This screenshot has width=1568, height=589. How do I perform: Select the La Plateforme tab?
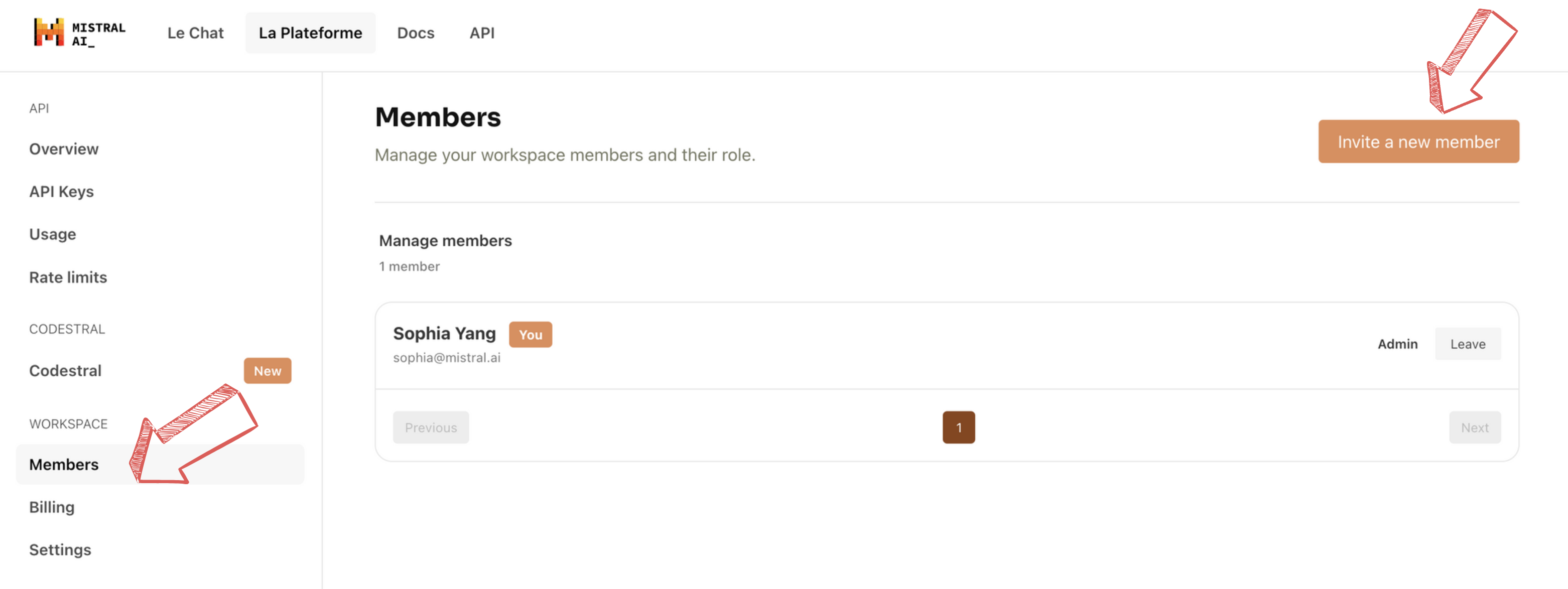point(310,33)
